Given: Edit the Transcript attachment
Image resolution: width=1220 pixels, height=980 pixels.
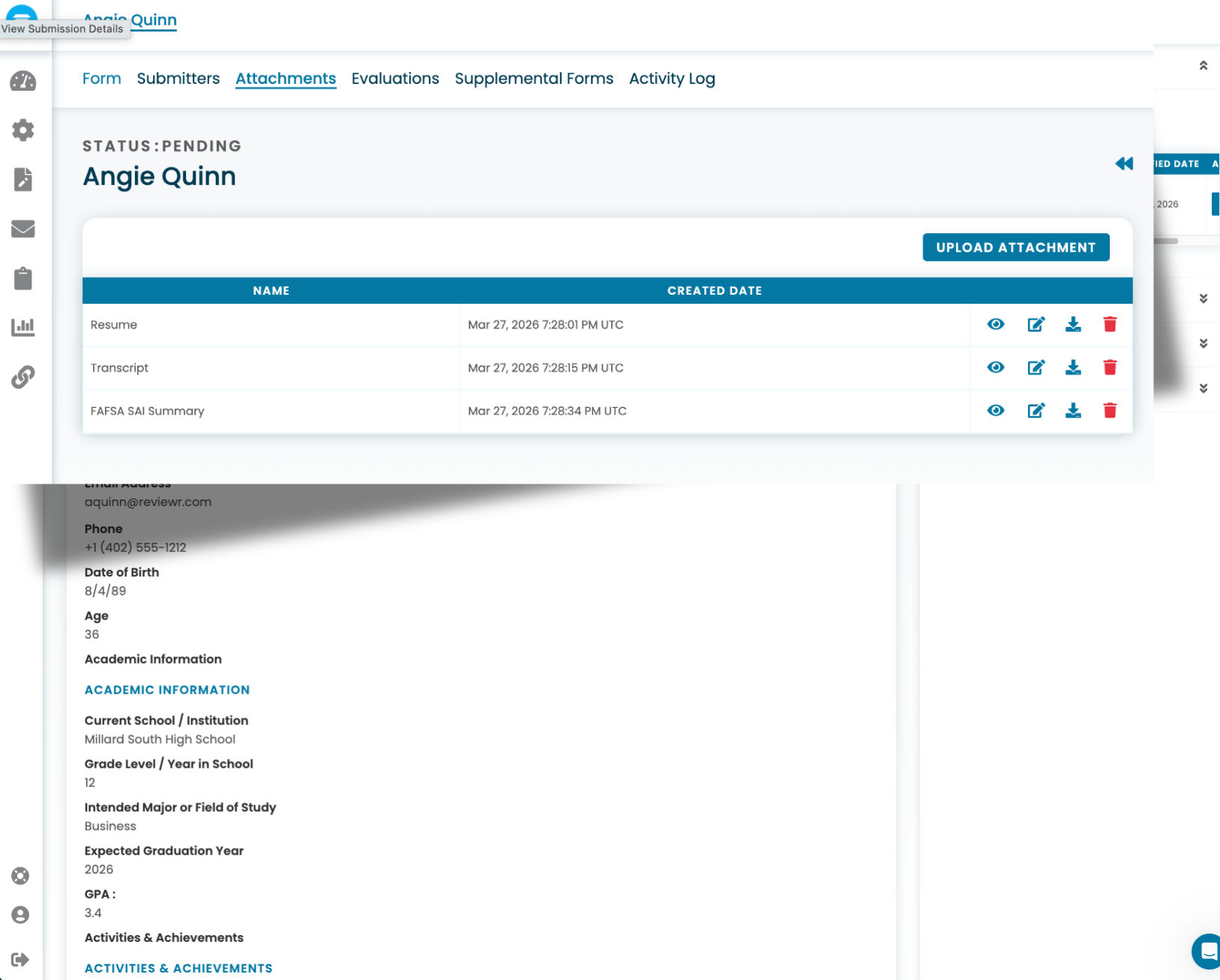Looking at the screenshot, I should pos(1036,367).
